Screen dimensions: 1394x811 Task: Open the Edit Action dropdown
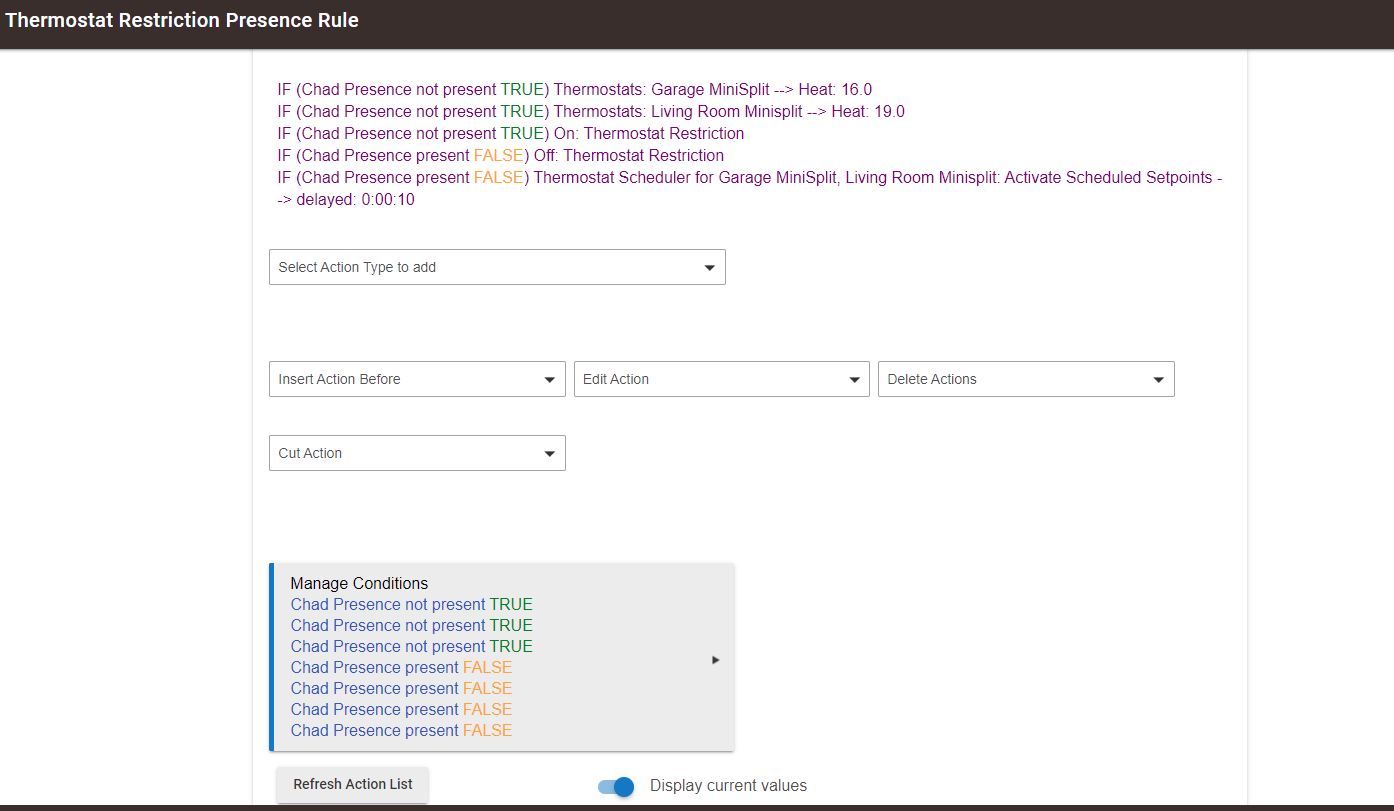[721, 379]
